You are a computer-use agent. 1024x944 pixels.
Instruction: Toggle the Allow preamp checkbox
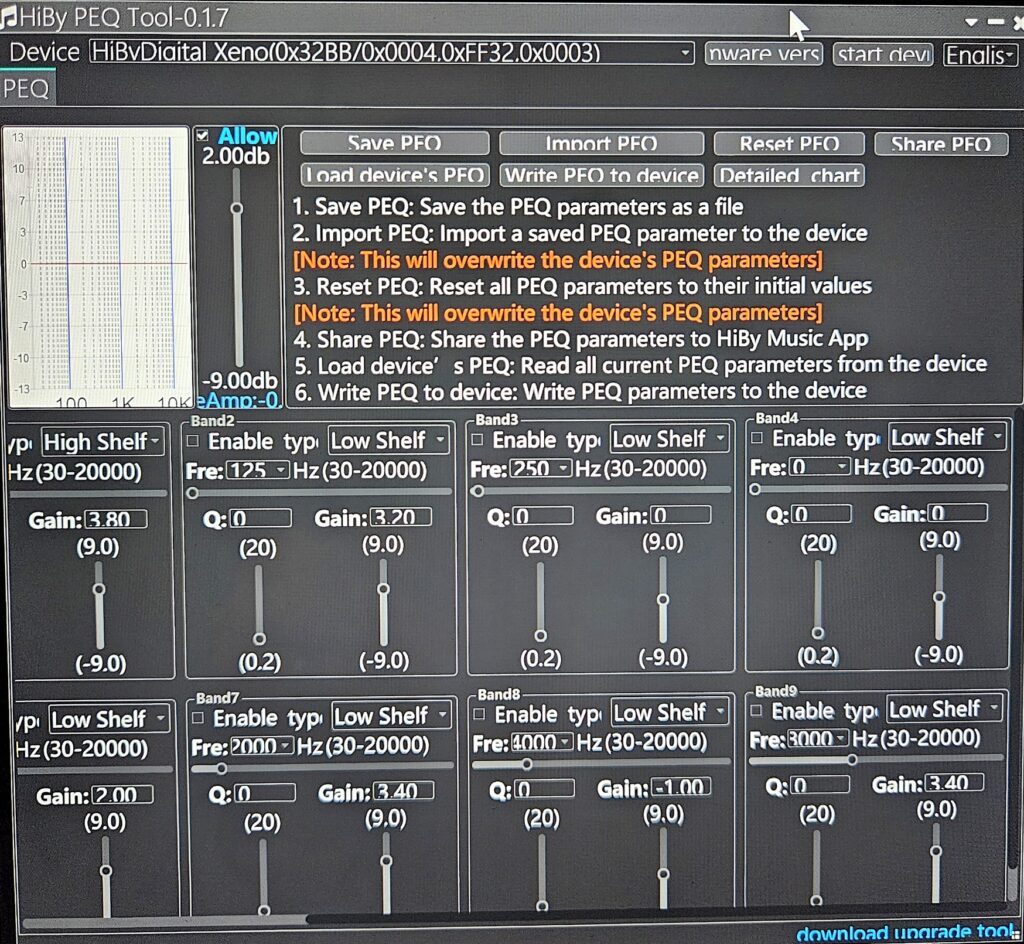coord(202,136)
